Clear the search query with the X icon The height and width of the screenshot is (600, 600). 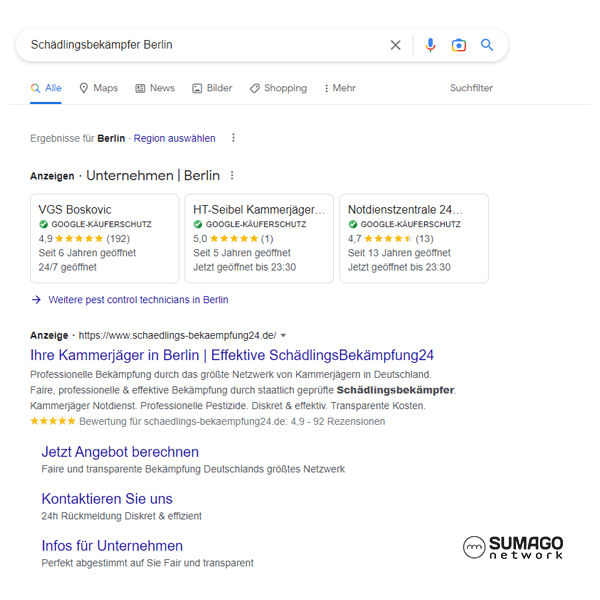pos(395,45)
